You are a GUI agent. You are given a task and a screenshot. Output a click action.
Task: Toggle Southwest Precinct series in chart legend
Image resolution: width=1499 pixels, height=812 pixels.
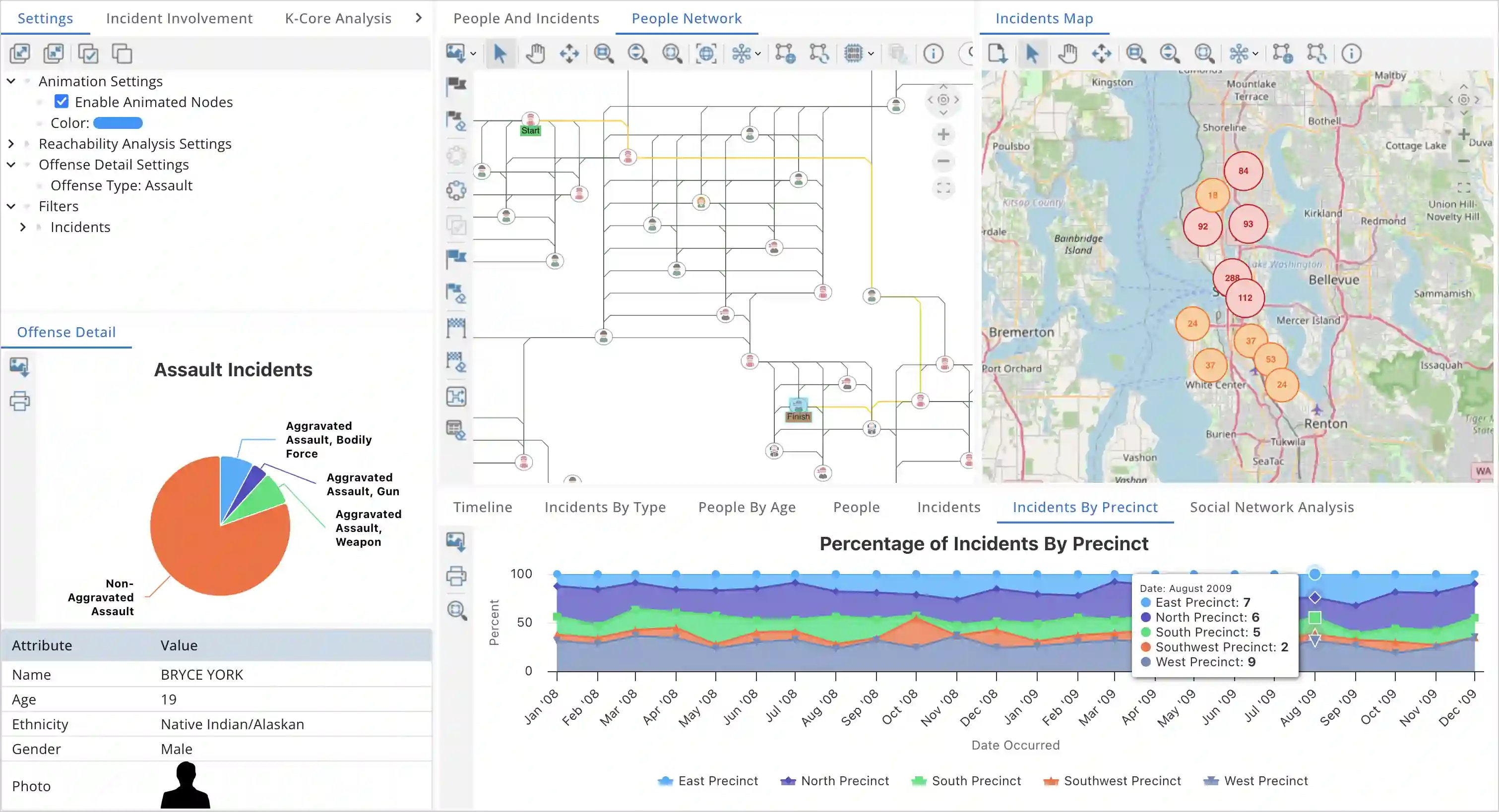(x=1112, y=781)
